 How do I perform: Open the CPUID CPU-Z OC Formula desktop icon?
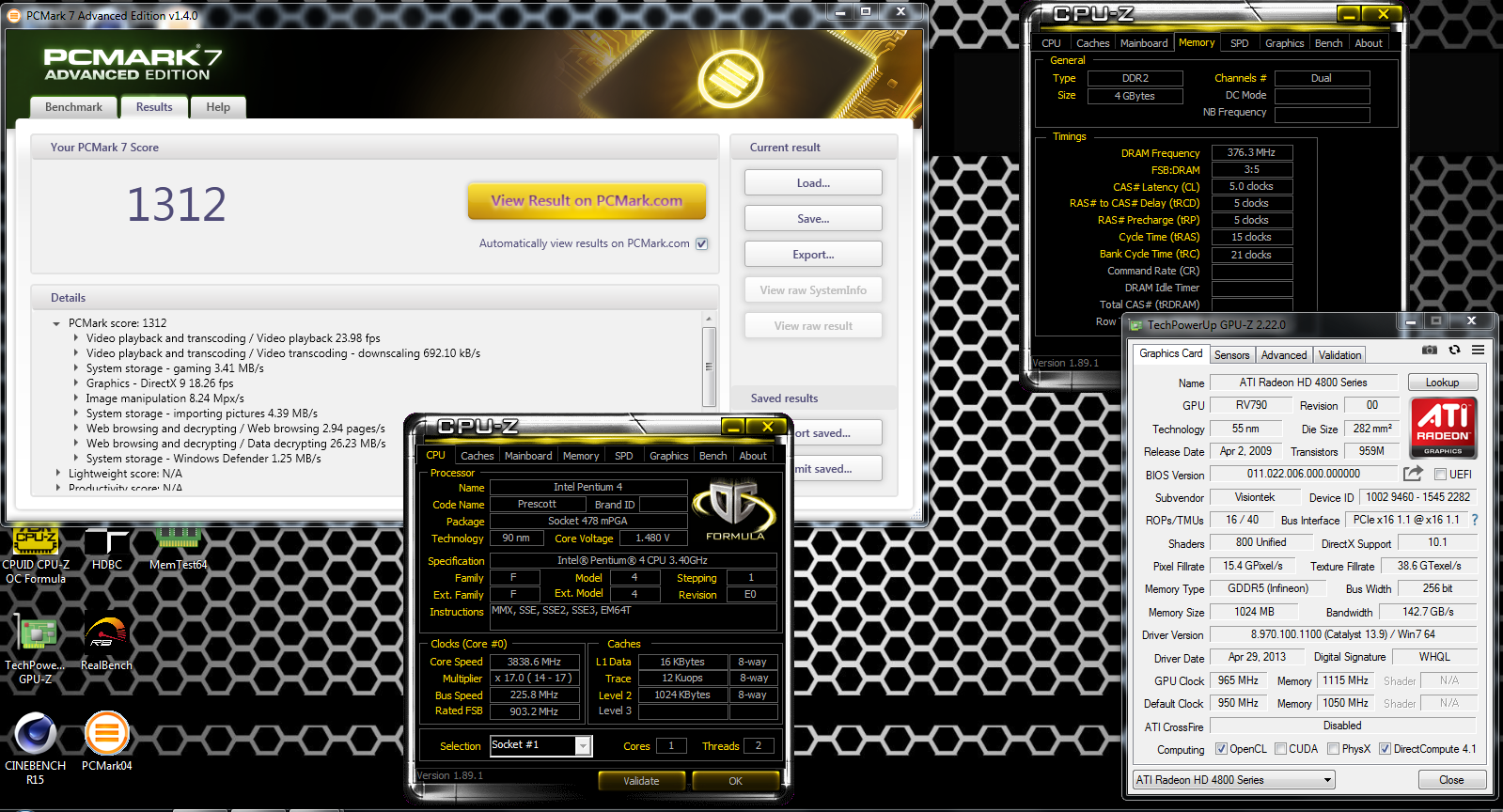tap(36, 554)
